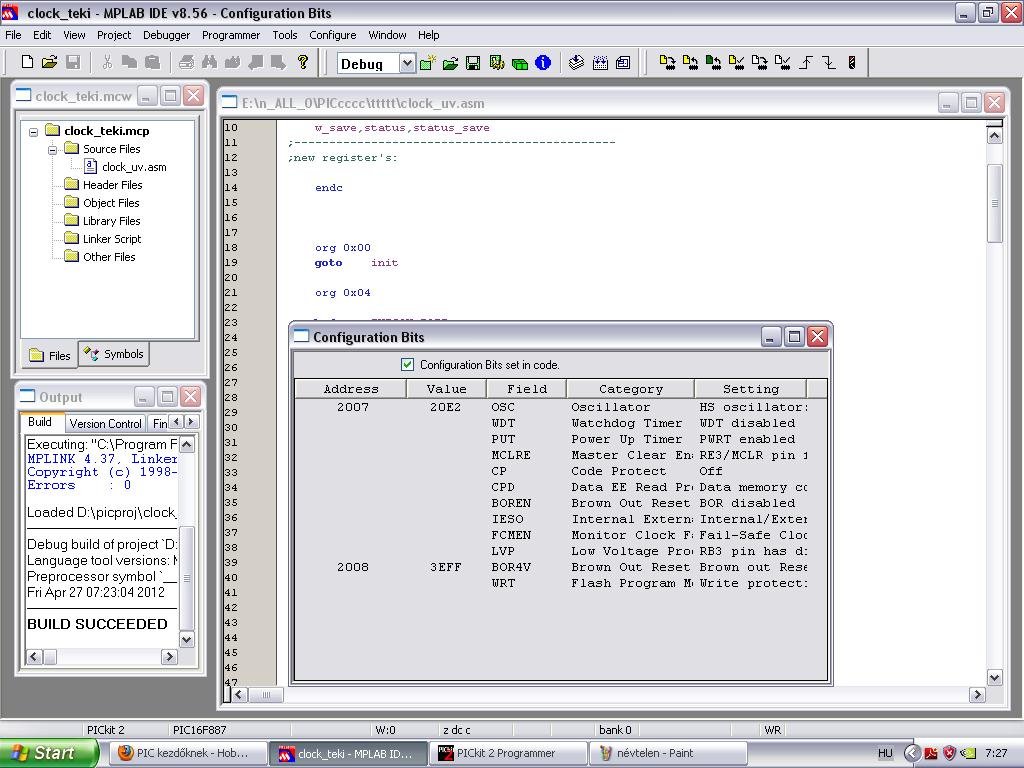Open the Configure menu

pos(332,35)
